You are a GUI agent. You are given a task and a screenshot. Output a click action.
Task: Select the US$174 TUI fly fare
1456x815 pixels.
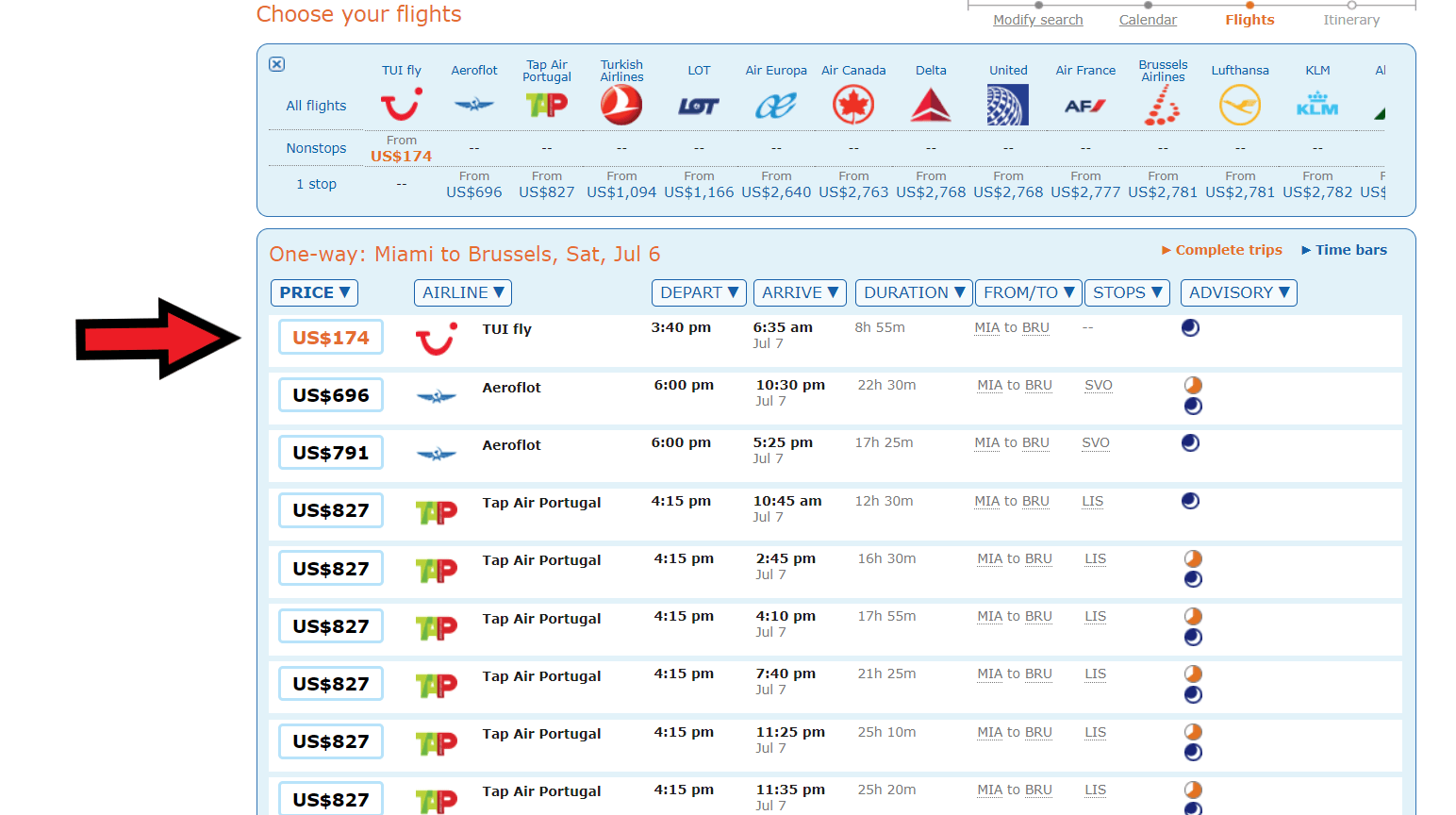[331, 337]
